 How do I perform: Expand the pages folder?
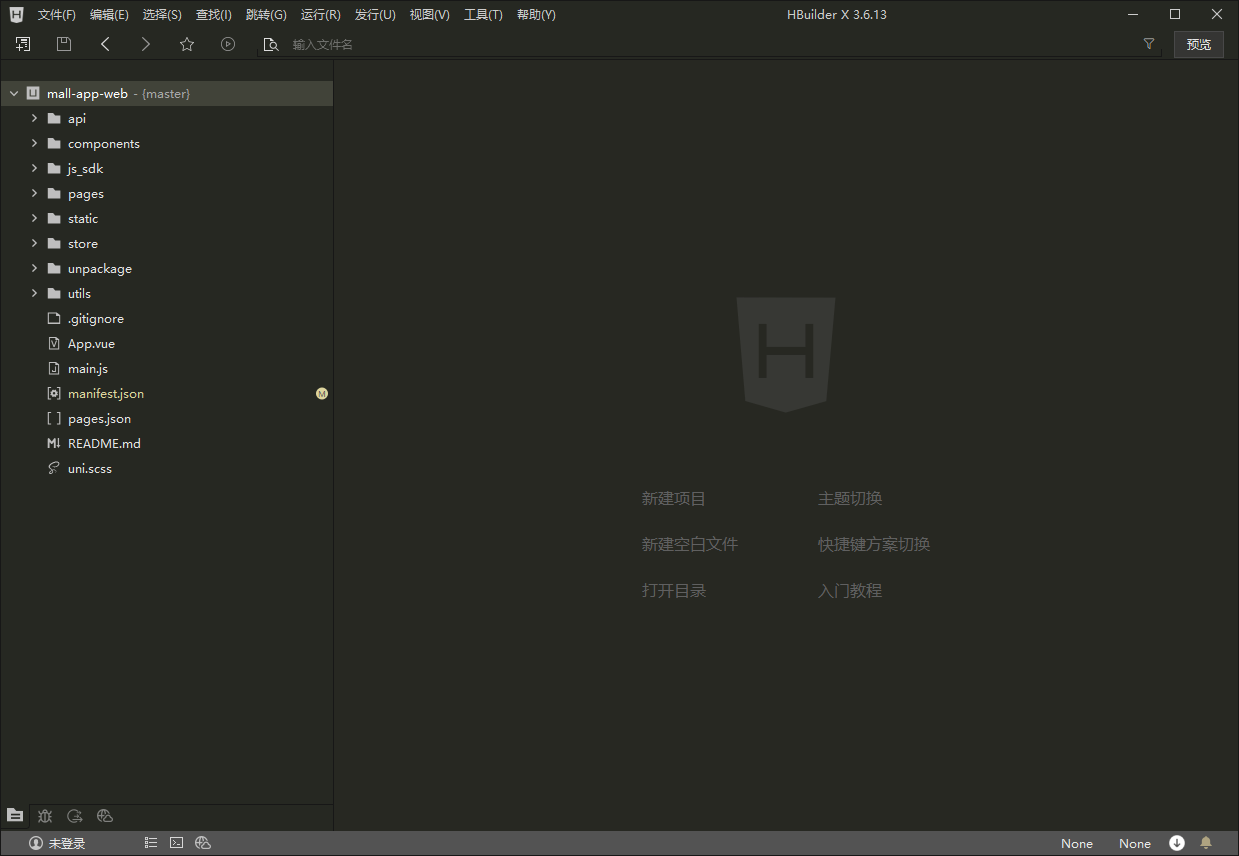(x=34, y=193)
